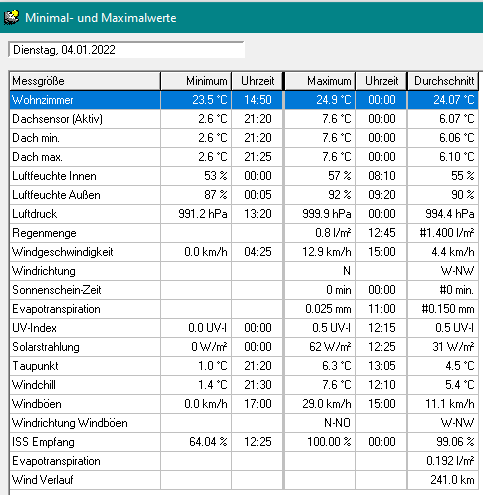
Task: Select the Dachsensor (Aktiv) row
Action: click(x=244, y=119)
